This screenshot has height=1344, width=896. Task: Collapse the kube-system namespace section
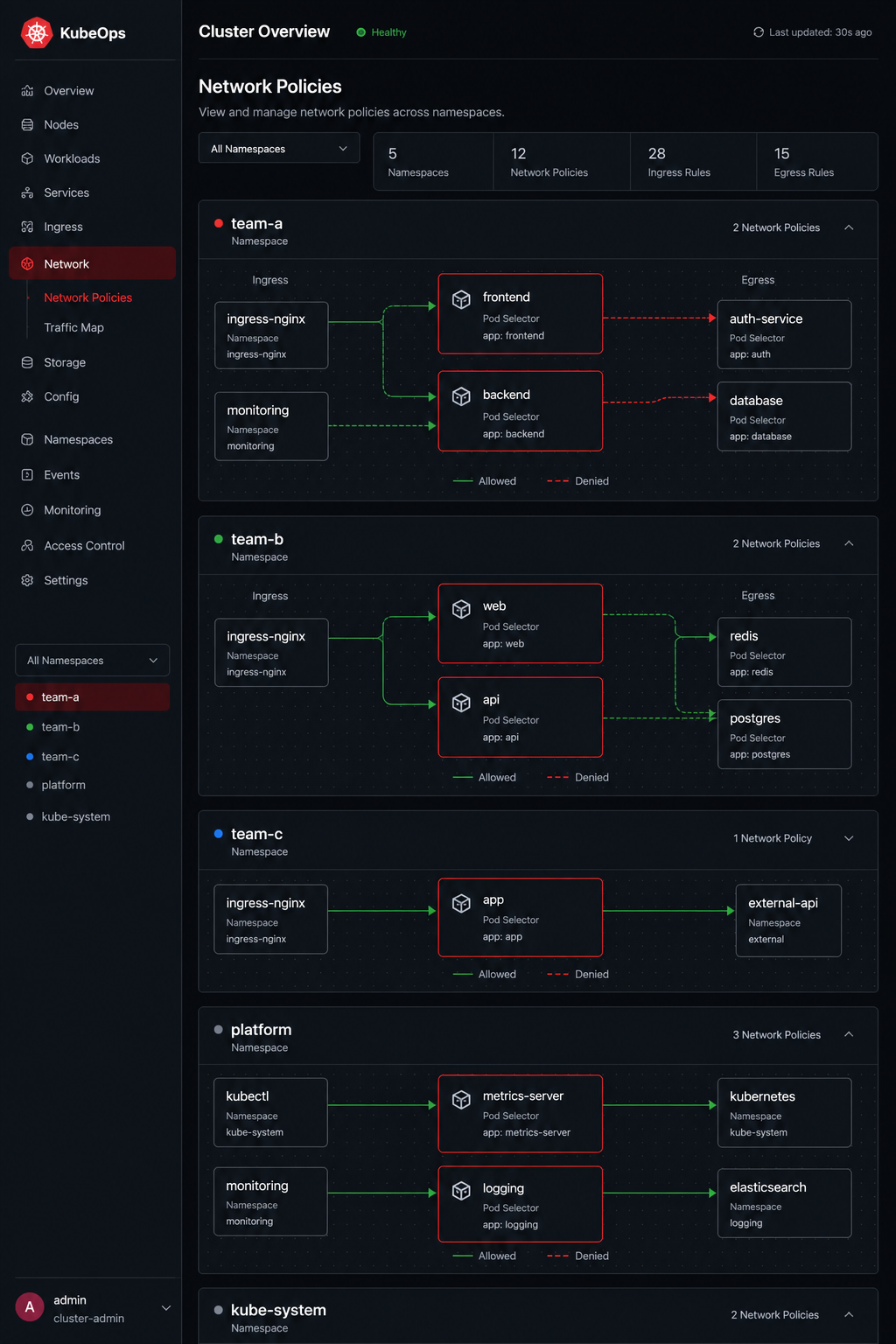[x=849, y=1314]
